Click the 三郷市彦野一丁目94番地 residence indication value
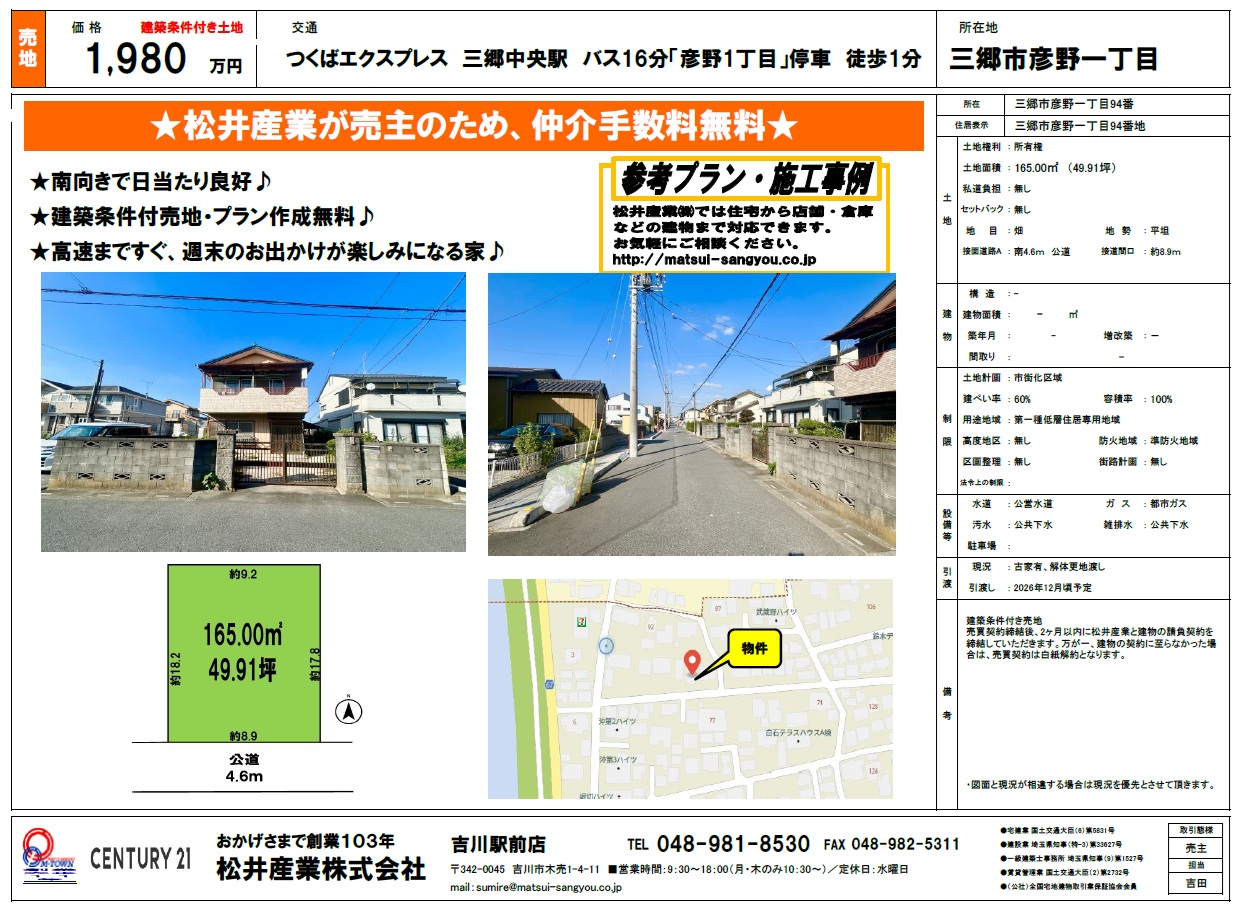Screen dimensions: 1237x912 click(1080, 125)
